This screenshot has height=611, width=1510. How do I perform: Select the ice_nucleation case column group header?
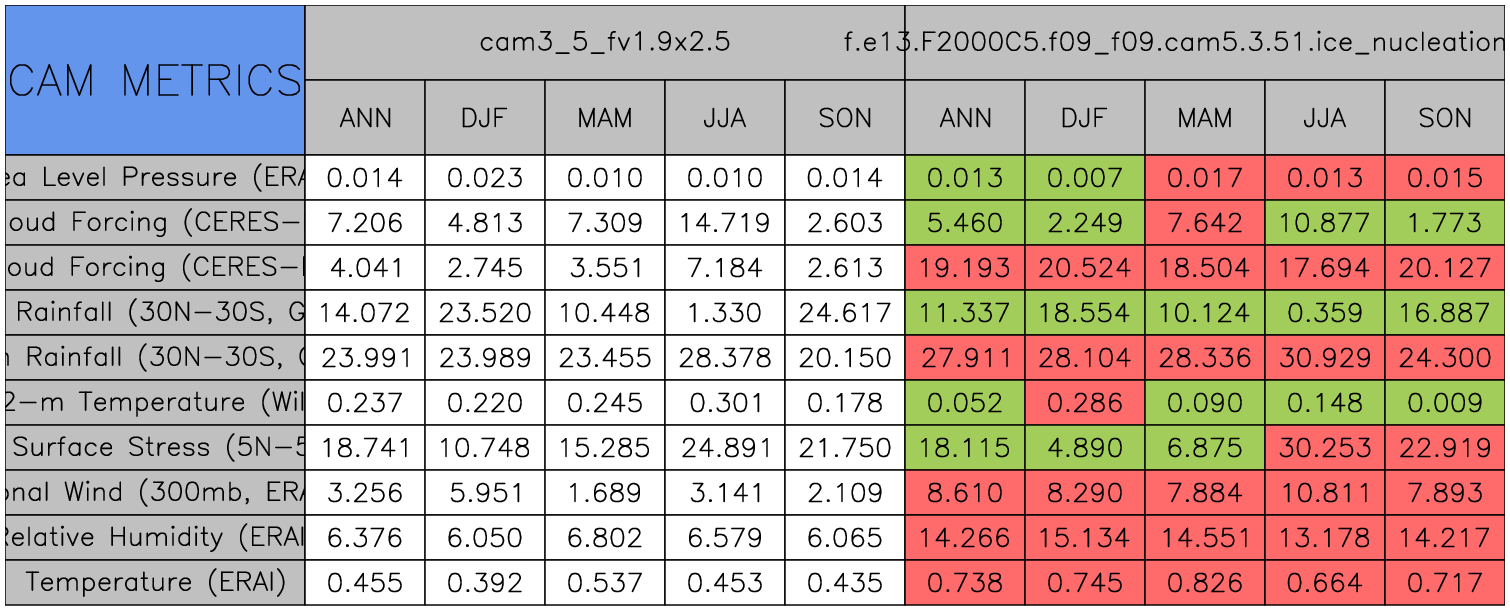click(x=1204, y=42)
